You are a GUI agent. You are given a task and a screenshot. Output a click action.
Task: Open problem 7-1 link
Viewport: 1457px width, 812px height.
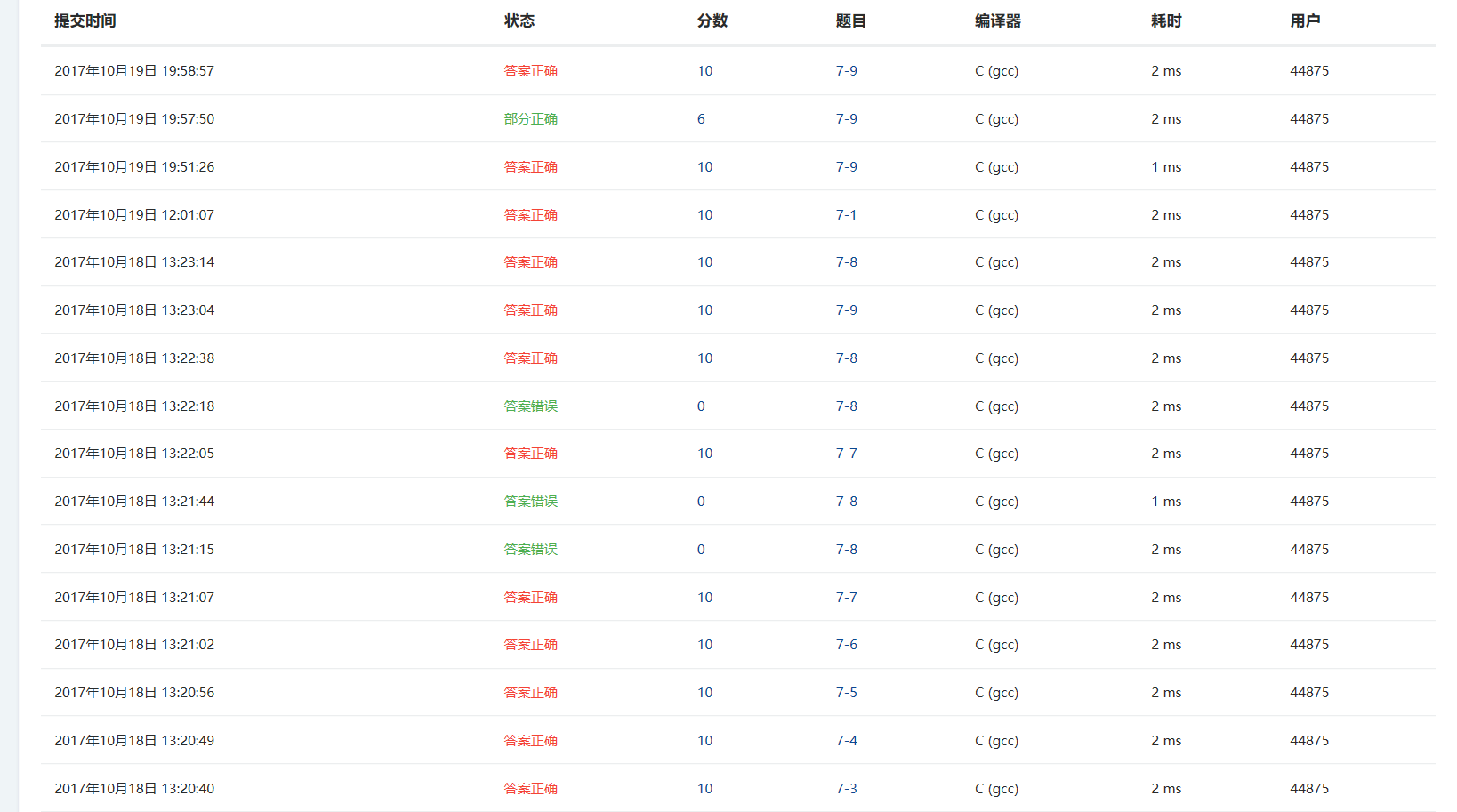[x=846, y=215]
